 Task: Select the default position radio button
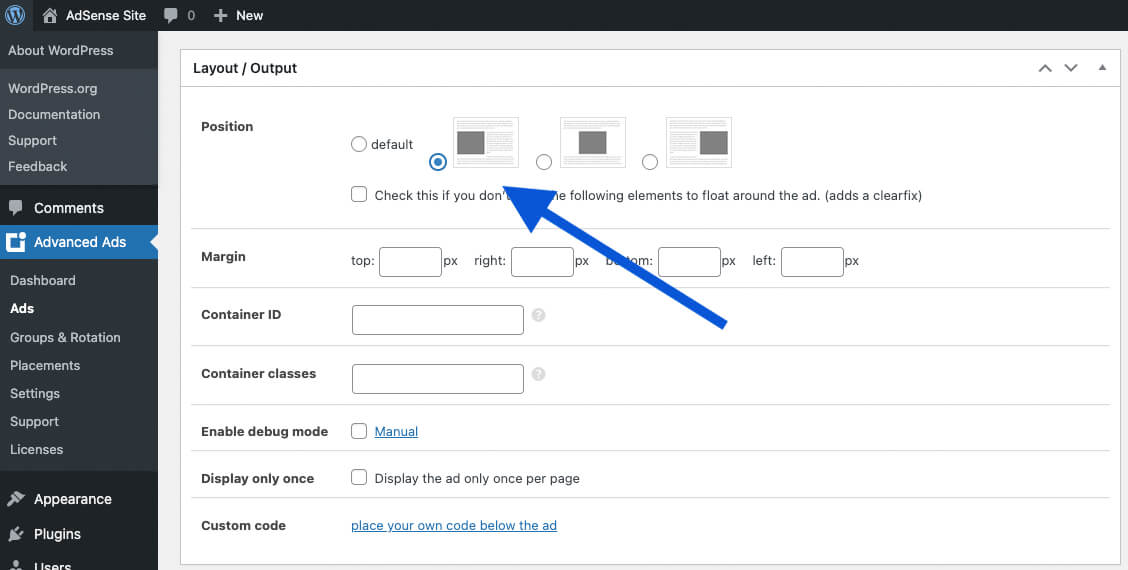pos(359,144)
